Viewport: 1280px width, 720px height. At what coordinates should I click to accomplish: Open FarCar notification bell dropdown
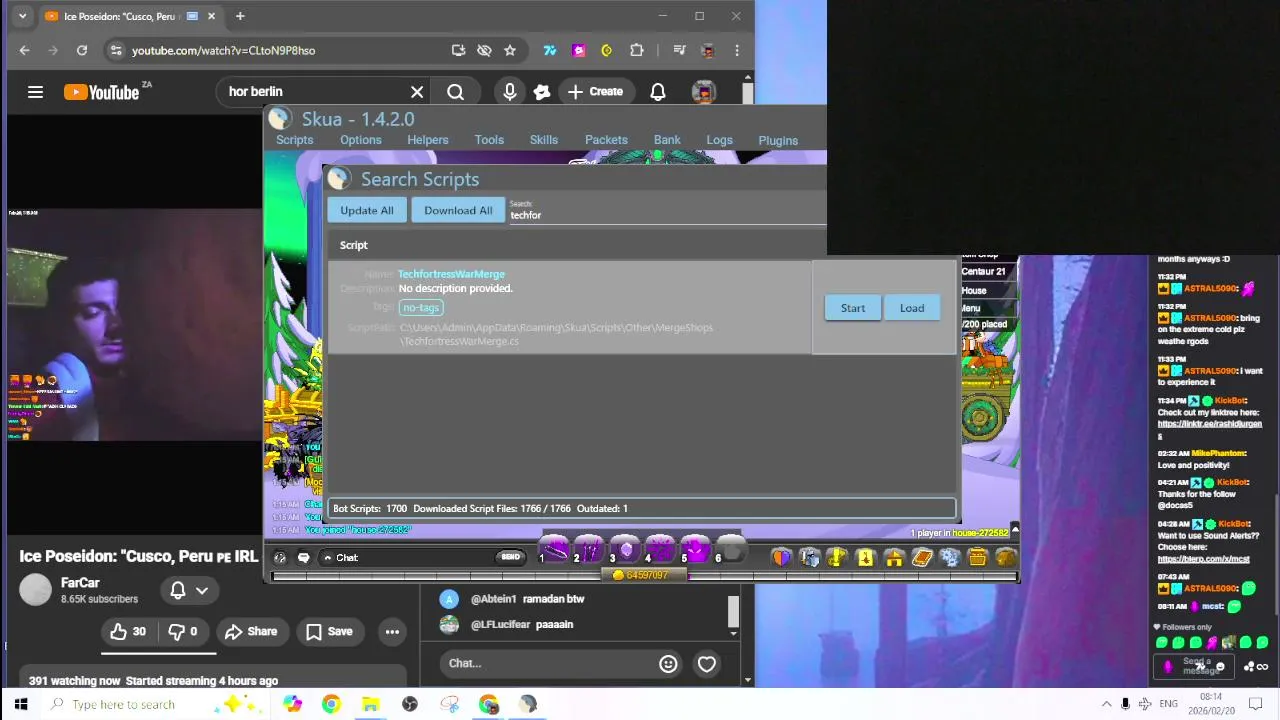[x=188, y=590]
